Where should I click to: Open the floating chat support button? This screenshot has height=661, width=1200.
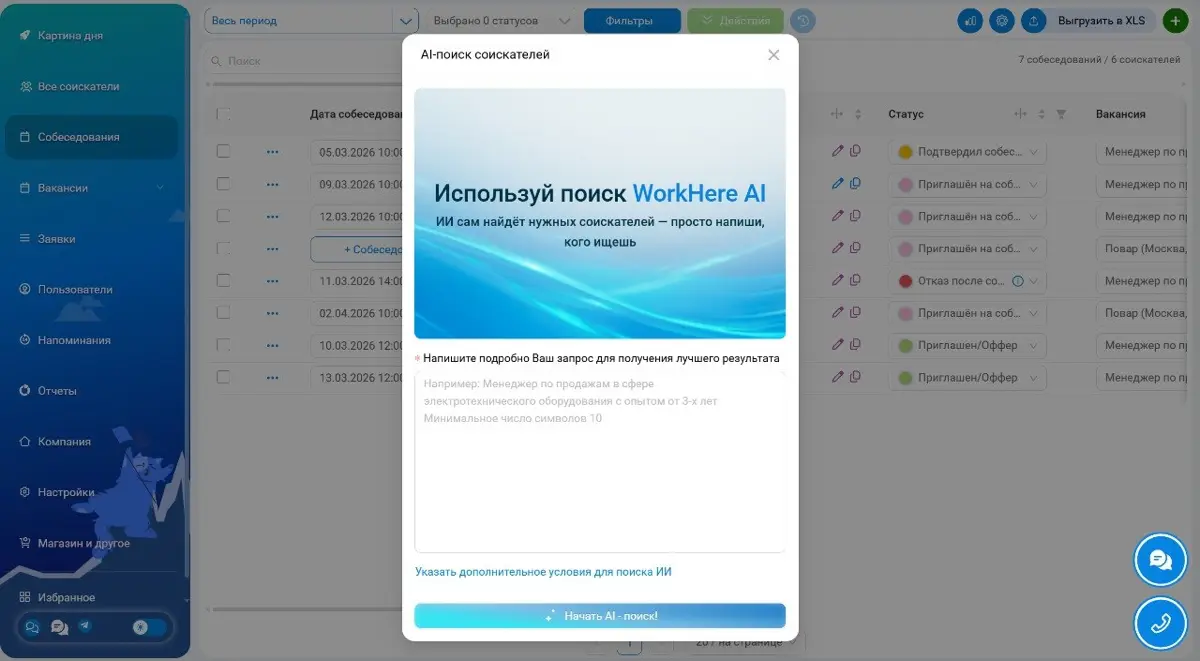[x=1161, y=560]
